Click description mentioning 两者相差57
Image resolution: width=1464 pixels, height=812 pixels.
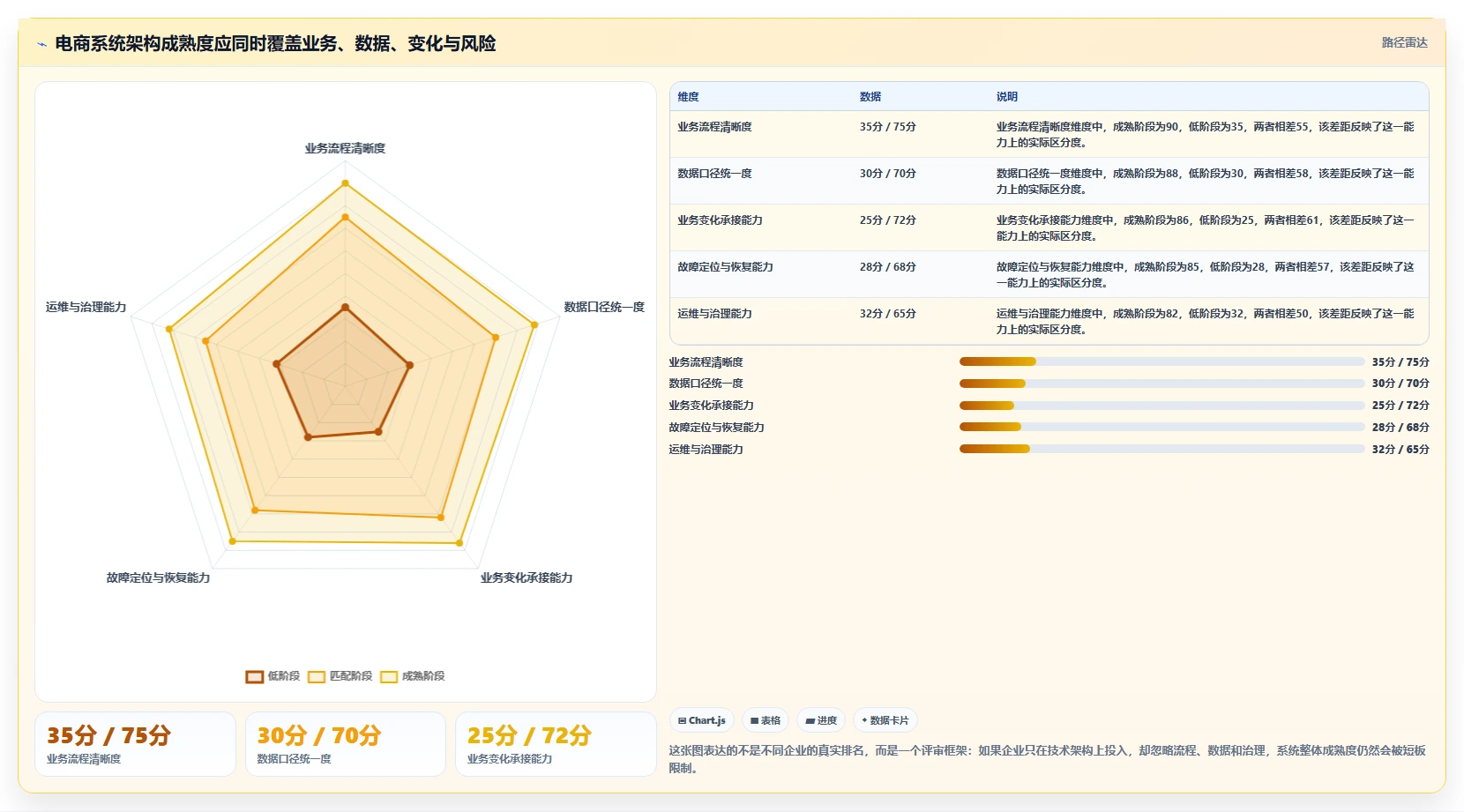point(1205,275)
